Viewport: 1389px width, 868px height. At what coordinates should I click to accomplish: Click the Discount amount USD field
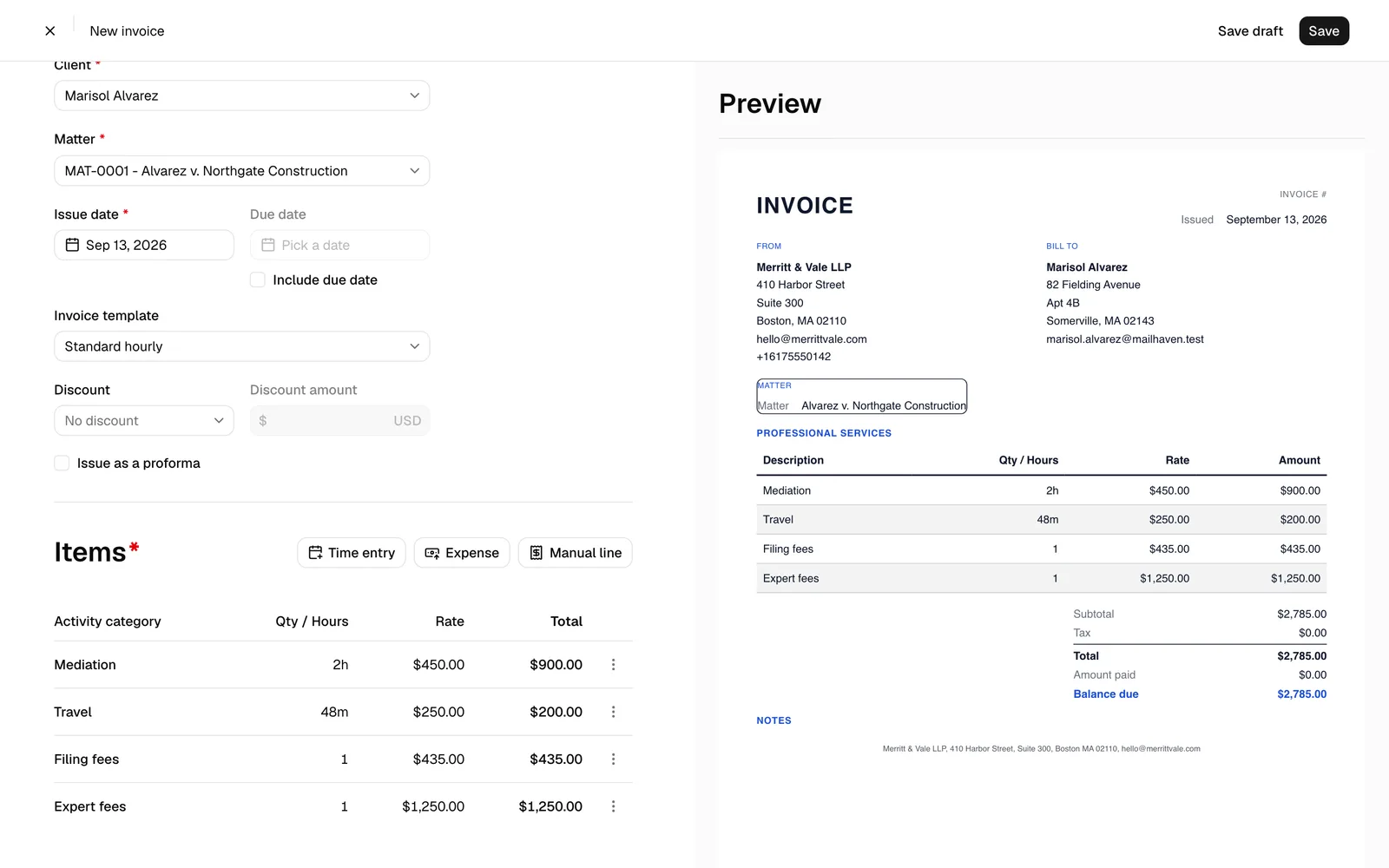[339, 421]
